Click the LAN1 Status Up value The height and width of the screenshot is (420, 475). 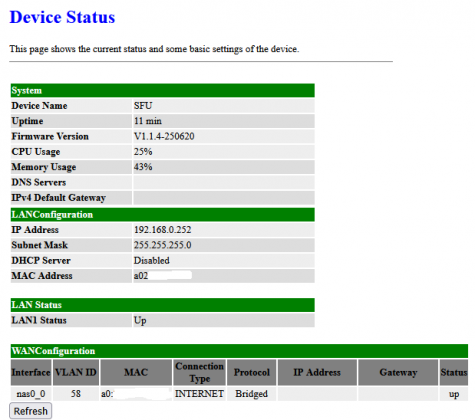pos(140,320)
